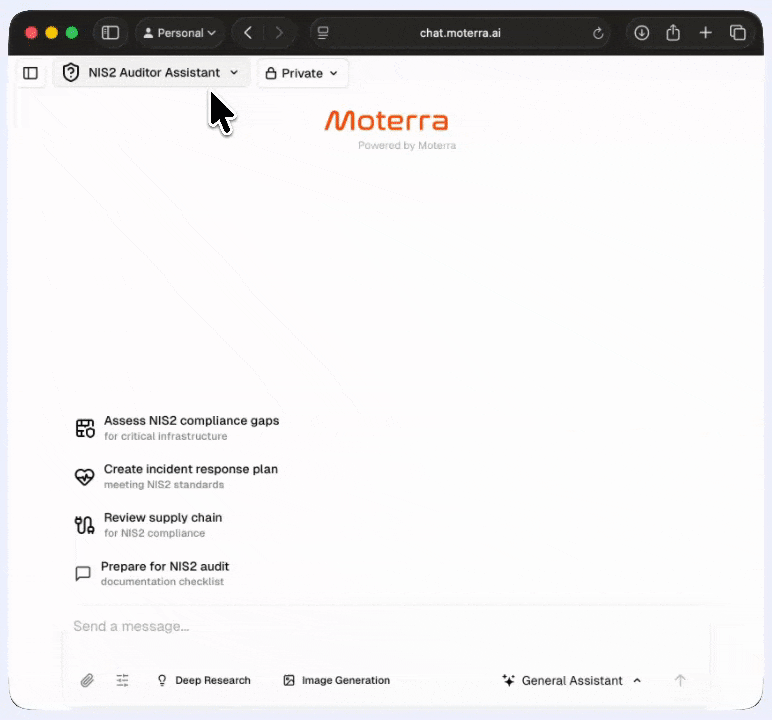Viewport: 772px width, 720px height.
Task: Click the lock icon beside Private
Action: pos(271,73)
